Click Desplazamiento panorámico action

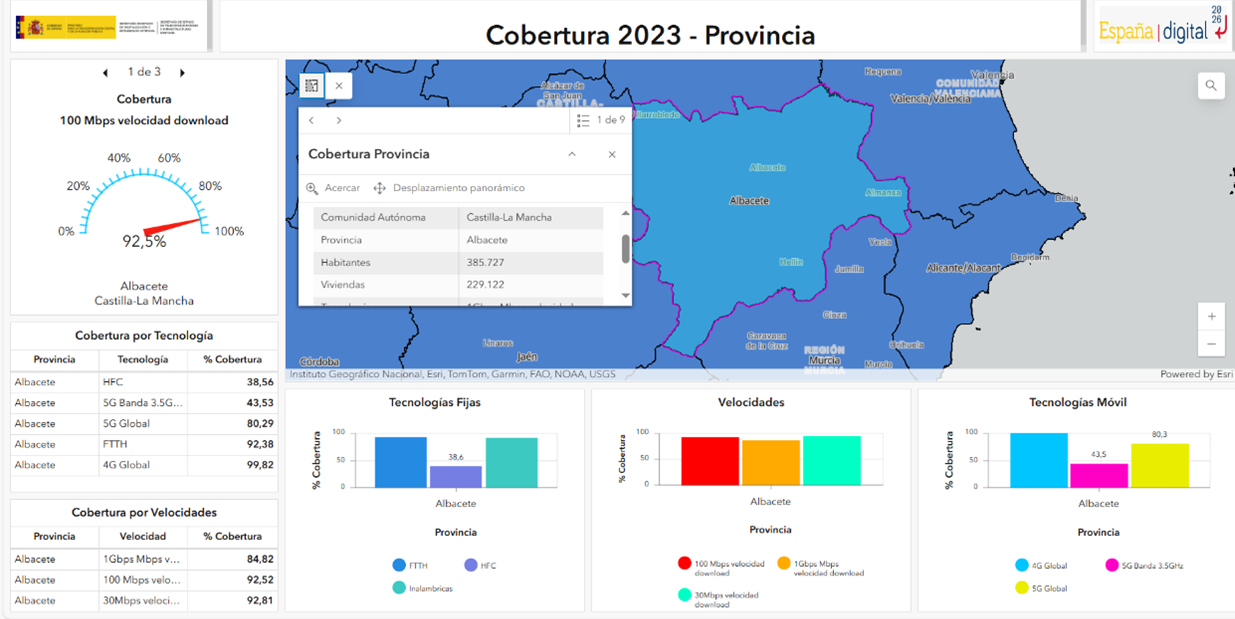click(449, 188)
